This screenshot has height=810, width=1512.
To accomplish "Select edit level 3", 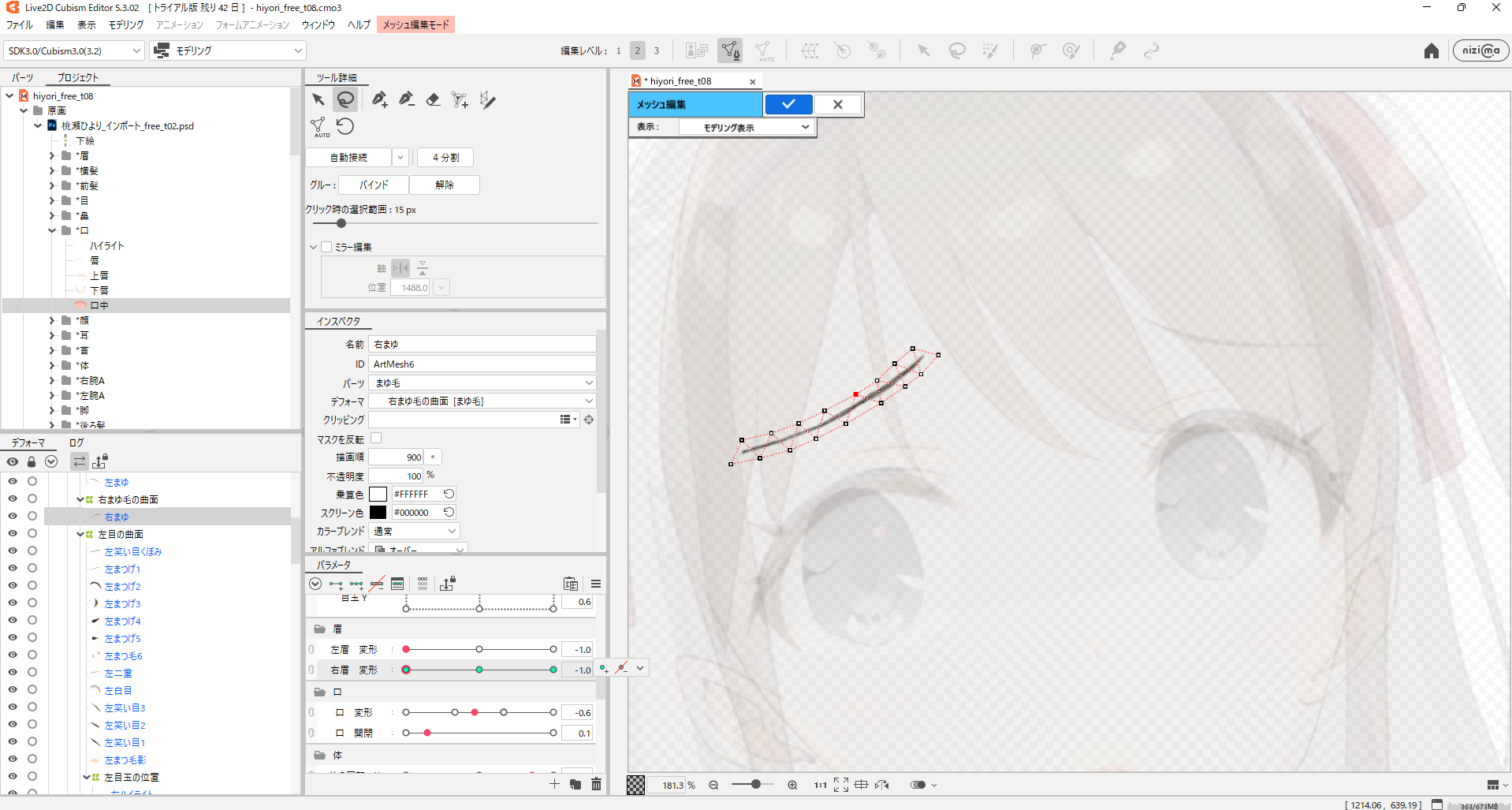I will pos(656,50).
